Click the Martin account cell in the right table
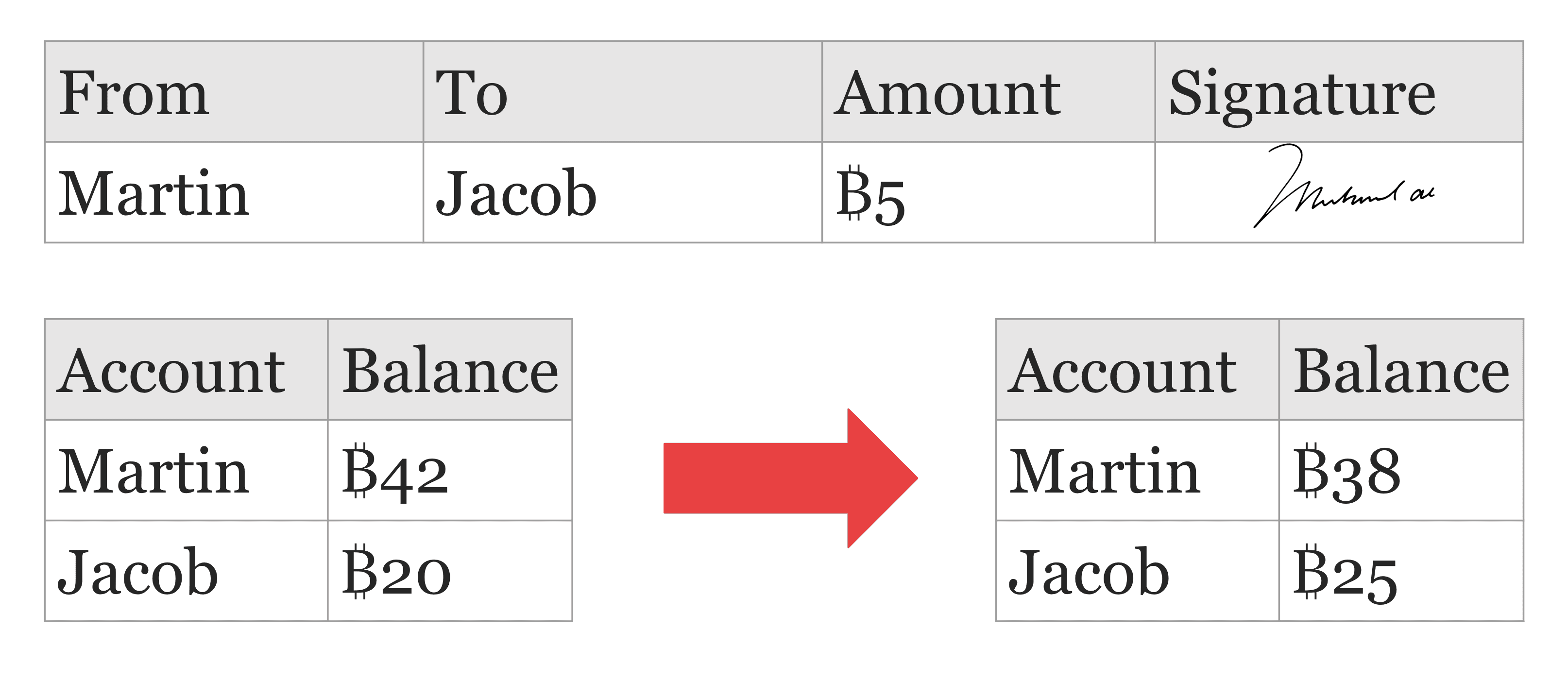This screenshot has height=681, width=1568. (1138, 470)
